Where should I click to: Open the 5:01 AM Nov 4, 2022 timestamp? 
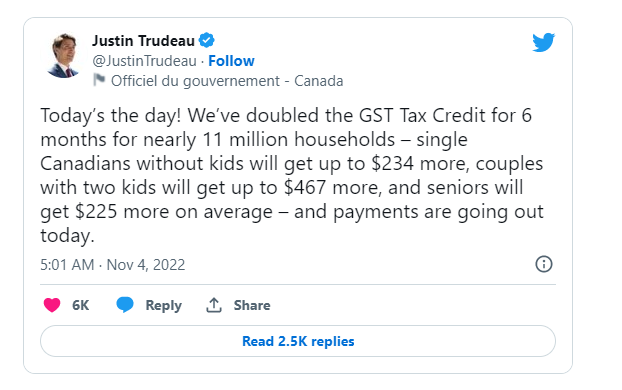(113, 265)
